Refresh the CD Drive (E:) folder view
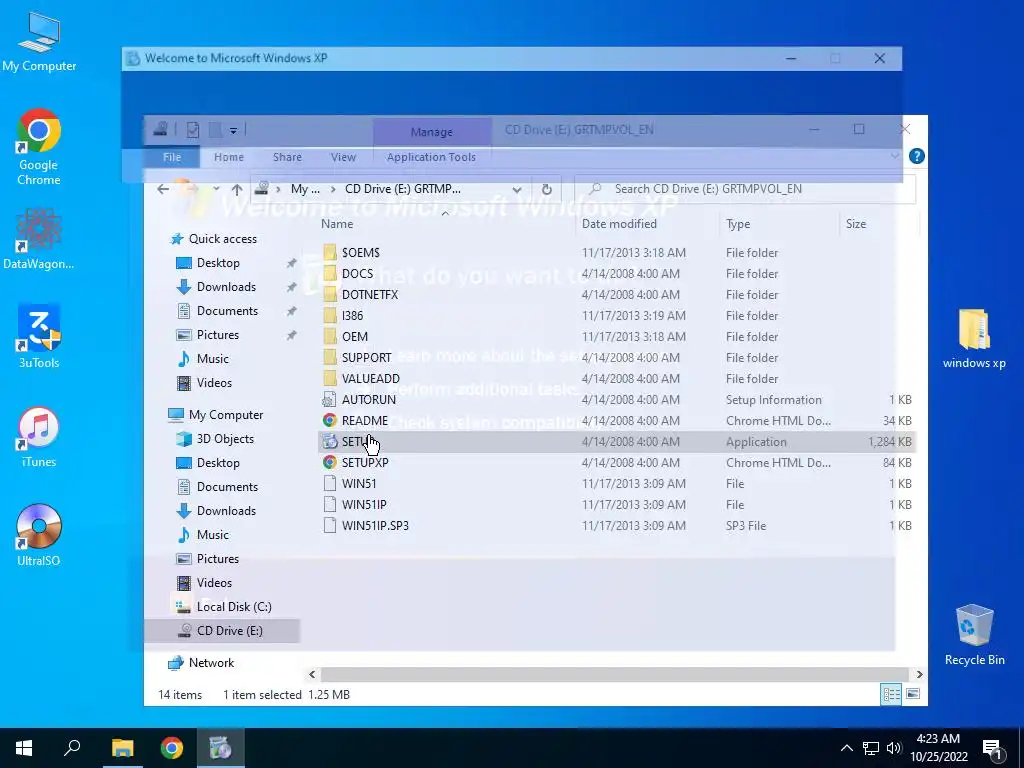The height and width of the screenshot is (768, 1024). 547,189
